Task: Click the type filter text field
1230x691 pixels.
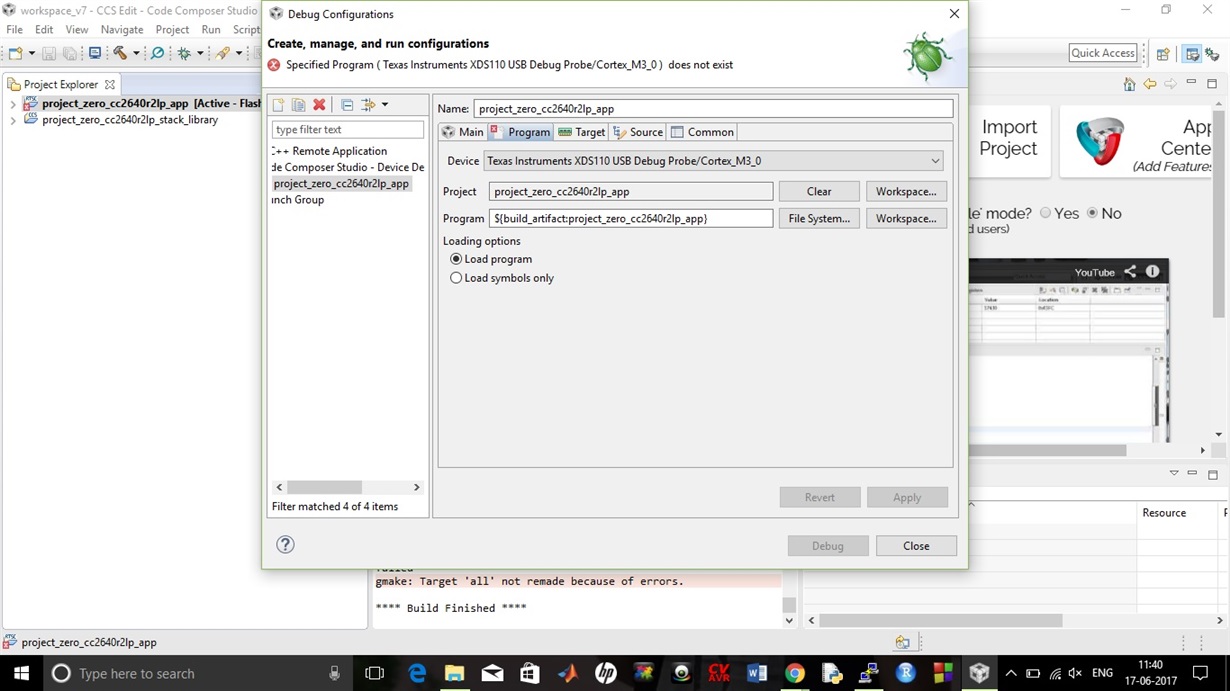Action: (348, 130)
